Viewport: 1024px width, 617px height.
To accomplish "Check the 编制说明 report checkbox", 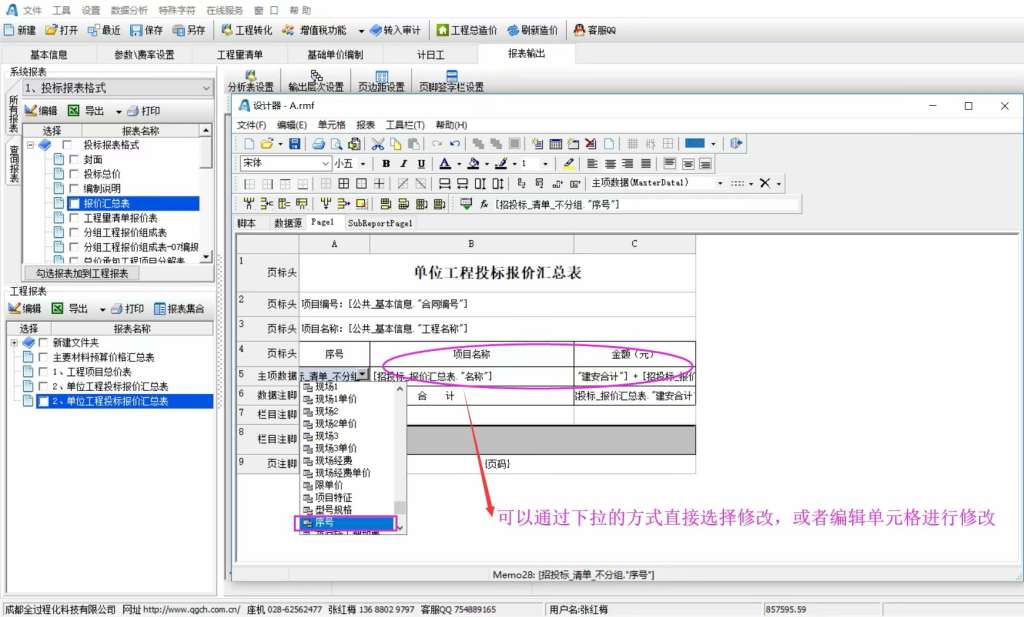I will click(74, 189).
